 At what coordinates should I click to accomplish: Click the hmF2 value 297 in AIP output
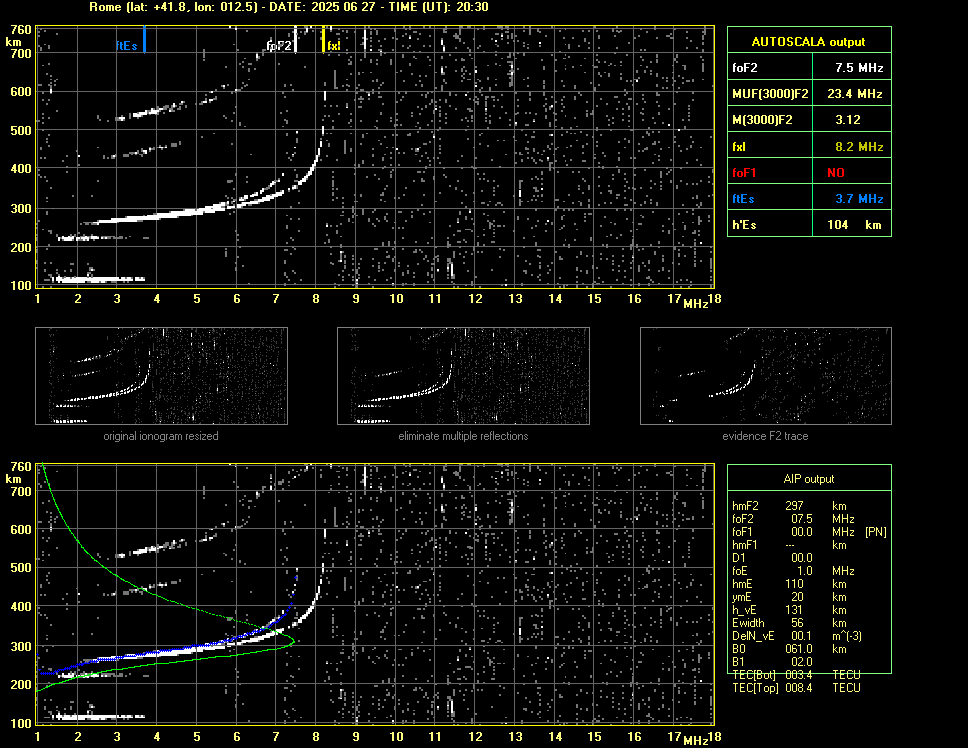[x=794, y=505]
